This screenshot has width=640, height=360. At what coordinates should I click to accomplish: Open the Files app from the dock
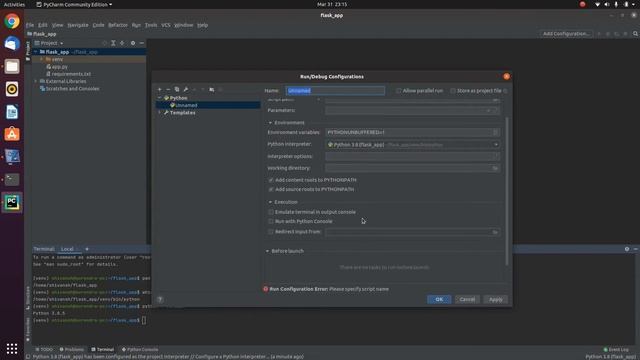(x=12, y=66)
